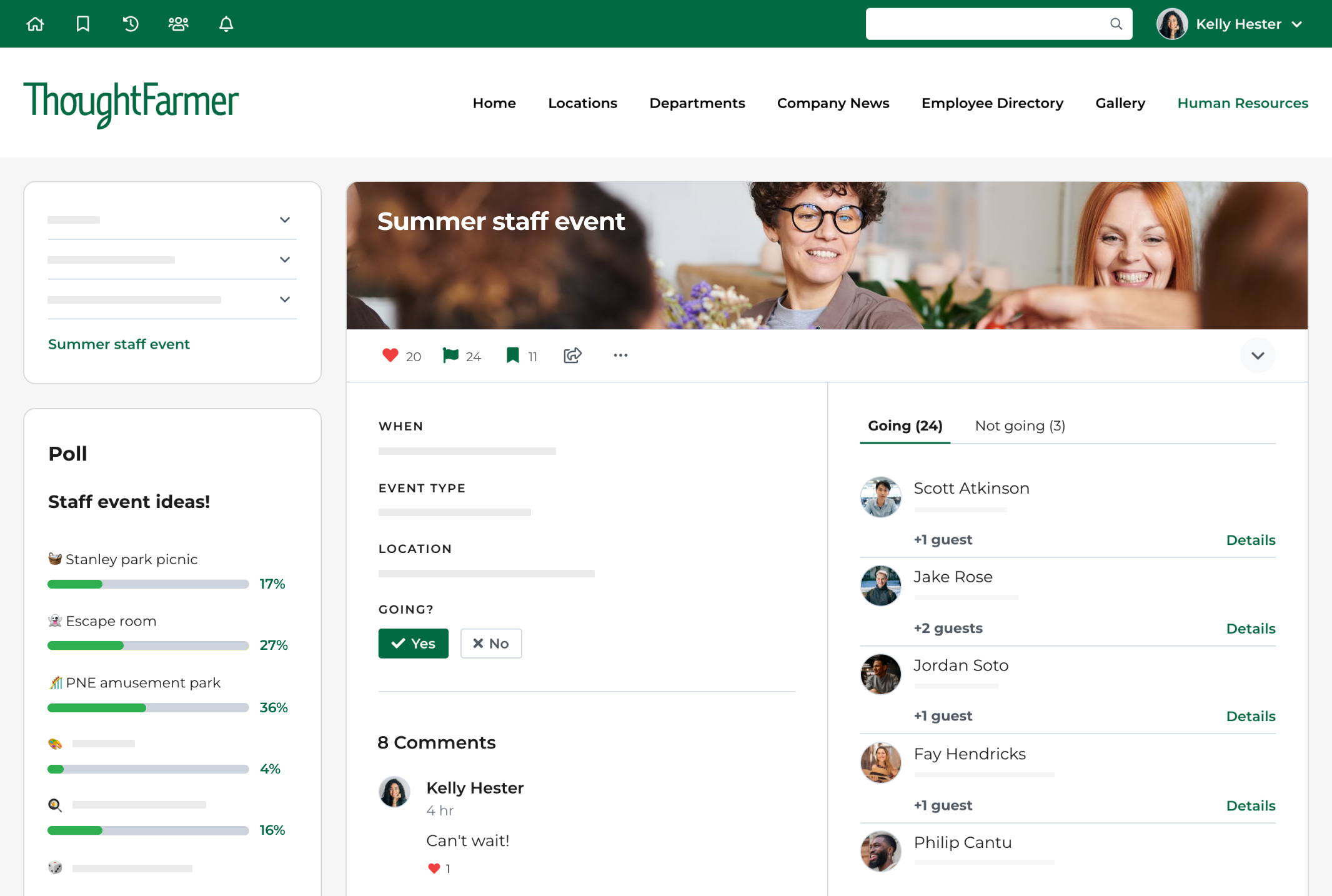Click the people group icon

178,24
